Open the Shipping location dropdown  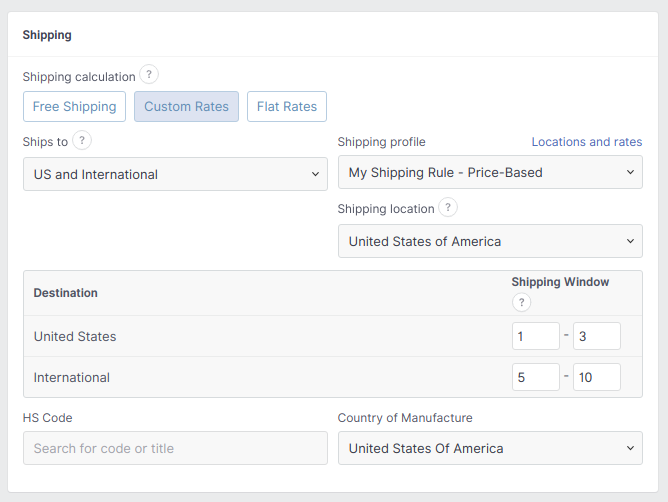pyautogui.click(x=490, y=241)
